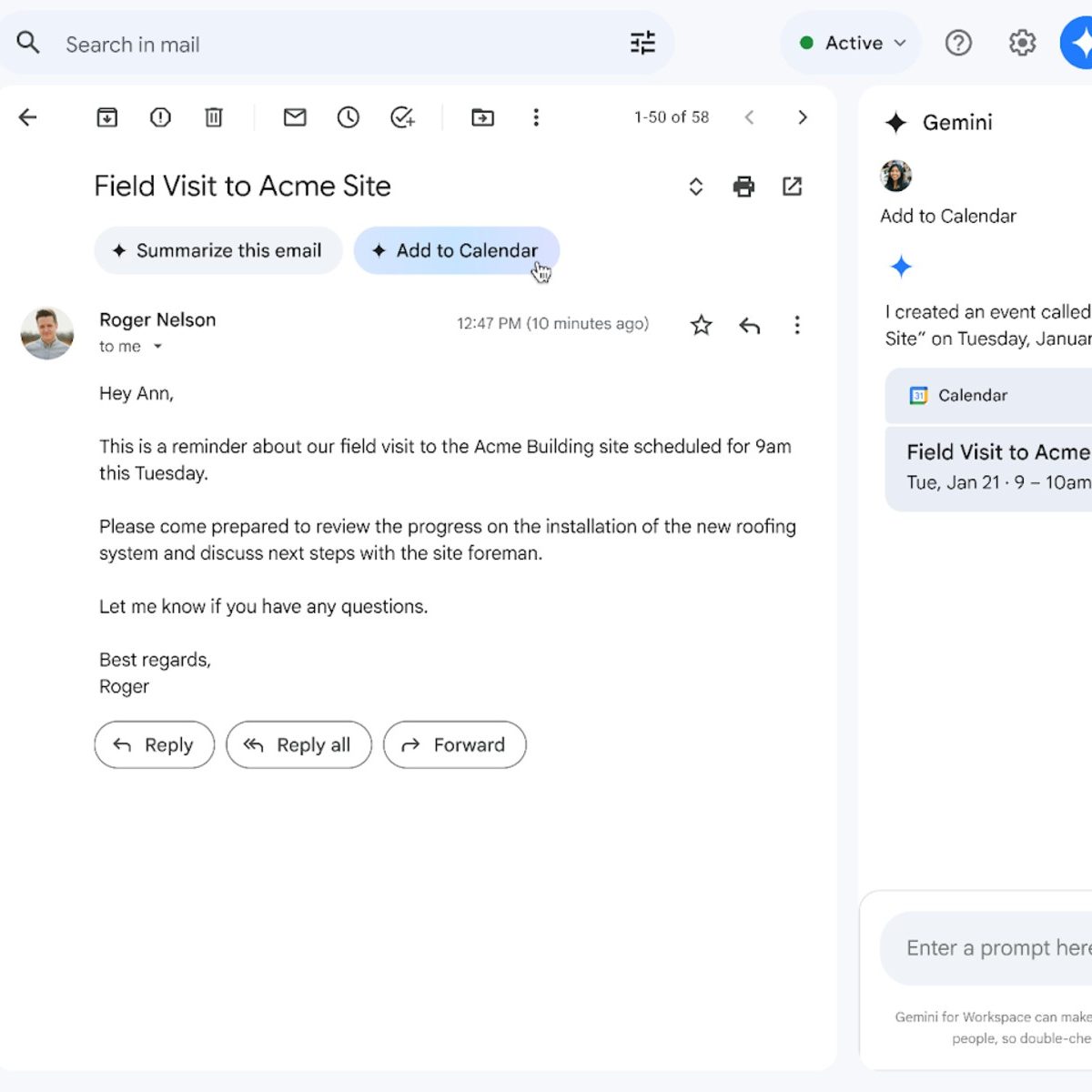This screenshot has width=1092, height=1092.
Task: Open the toolbar's More options menu
Action: [536, 117]
